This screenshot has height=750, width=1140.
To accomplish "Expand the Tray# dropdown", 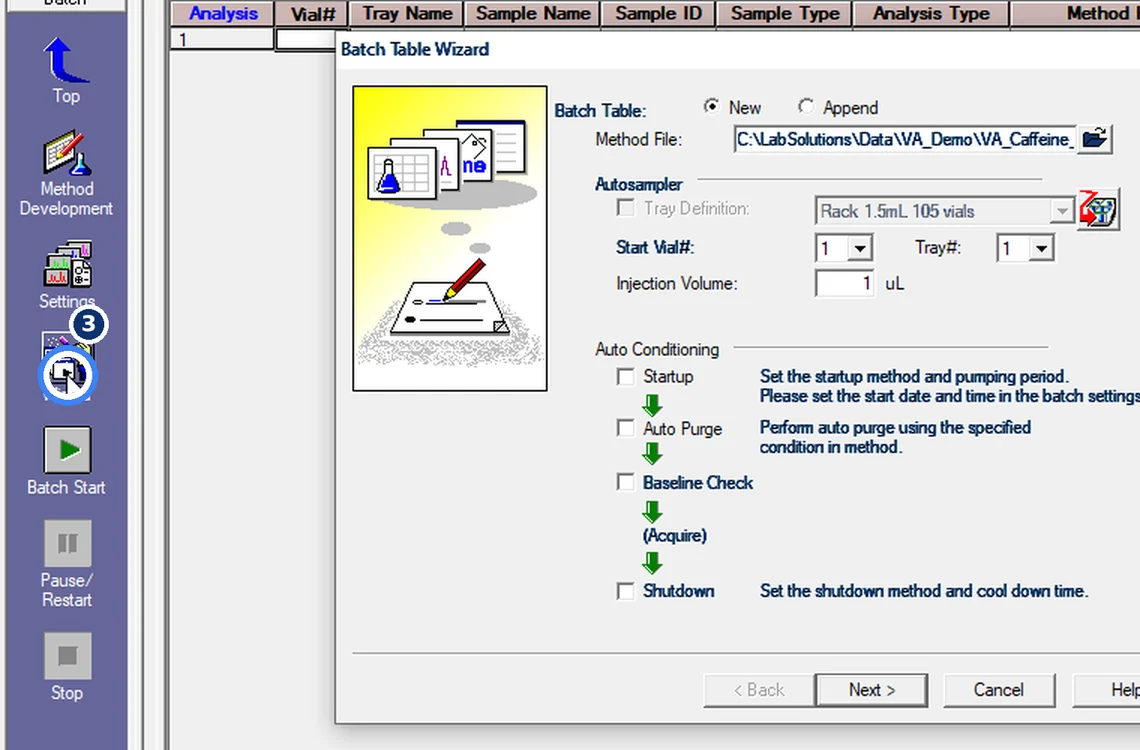I will 1041,249.
